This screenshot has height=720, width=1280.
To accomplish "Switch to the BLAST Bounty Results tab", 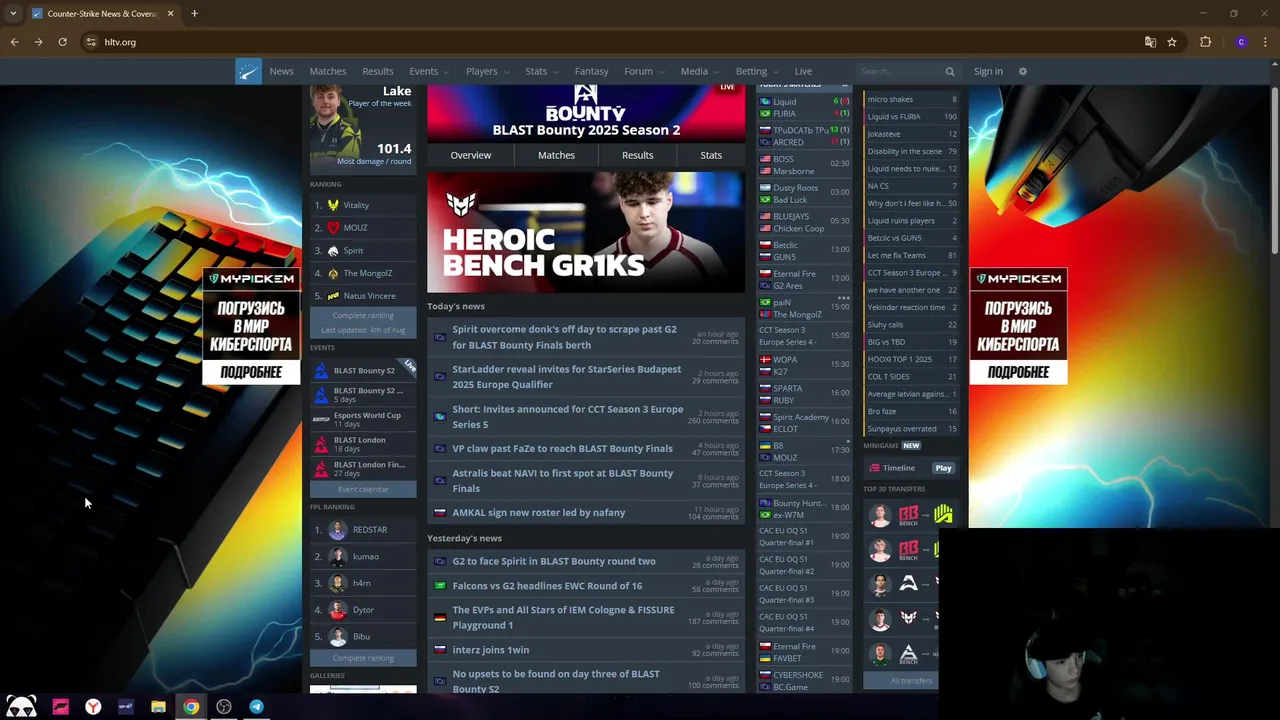I will coord(637,155).
